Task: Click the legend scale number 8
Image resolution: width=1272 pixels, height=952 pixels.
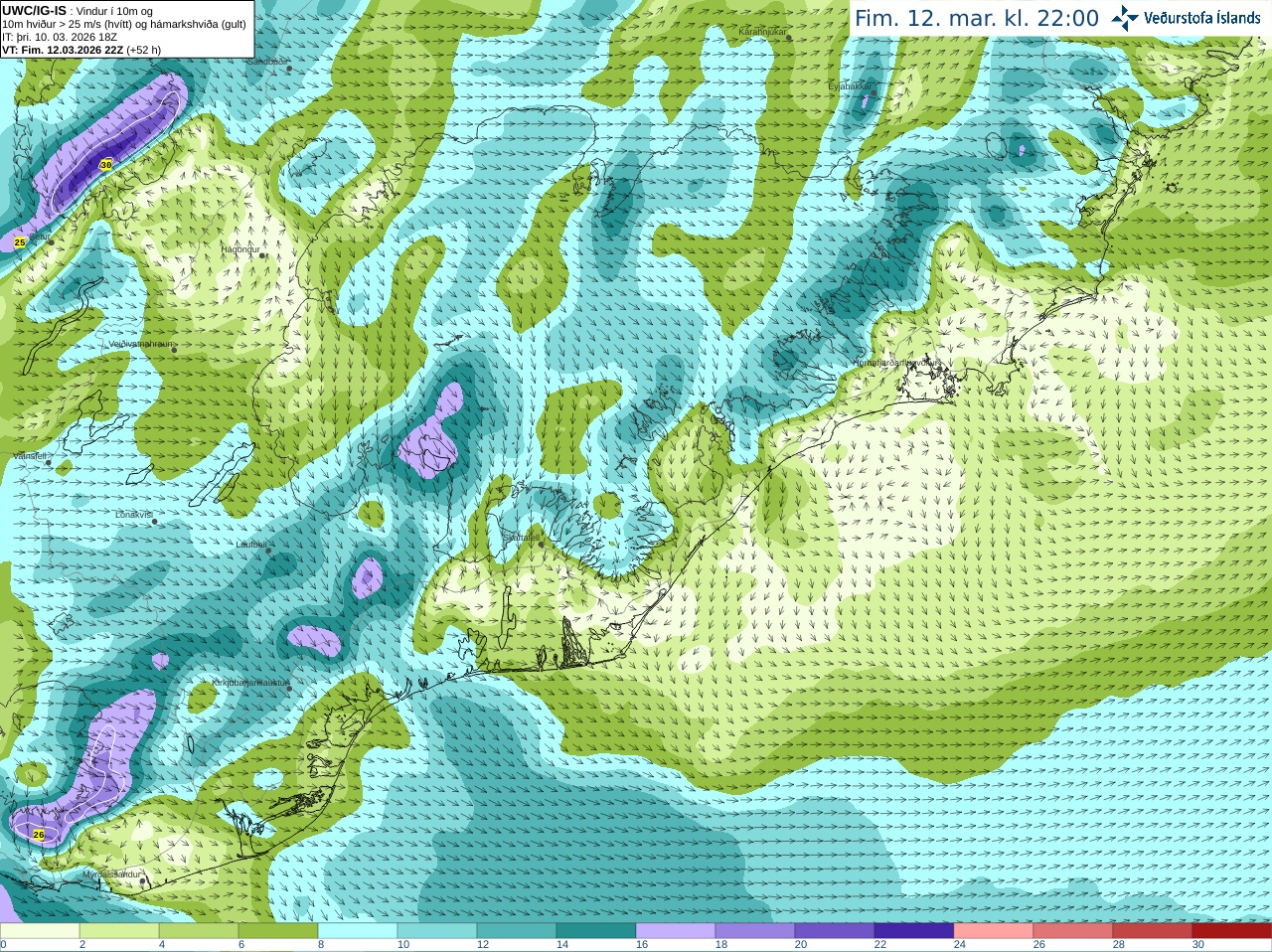Action: (x=321, y=945)
